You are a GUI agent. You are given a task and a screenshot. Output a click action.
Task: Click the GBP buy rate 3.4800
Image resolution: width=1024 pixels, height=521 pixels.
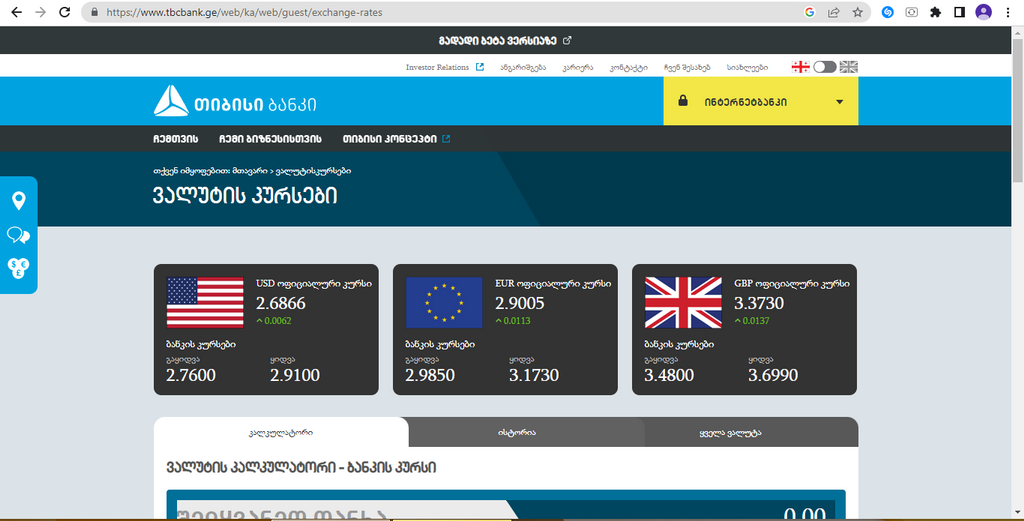pyautogui.click(x=669, y=375)
